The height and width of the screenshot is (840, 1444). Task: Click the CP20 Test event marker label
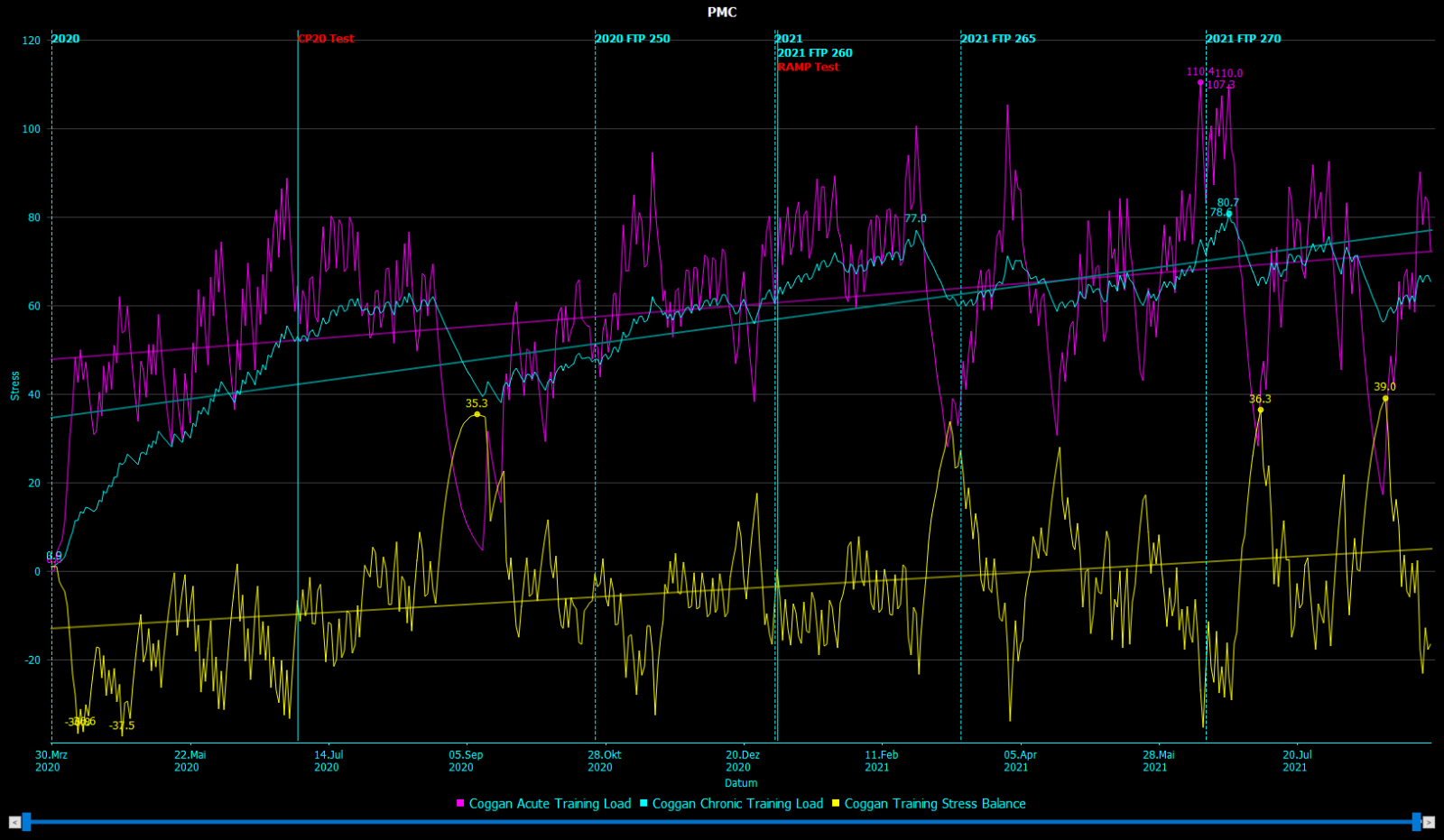tap(326, 39)
